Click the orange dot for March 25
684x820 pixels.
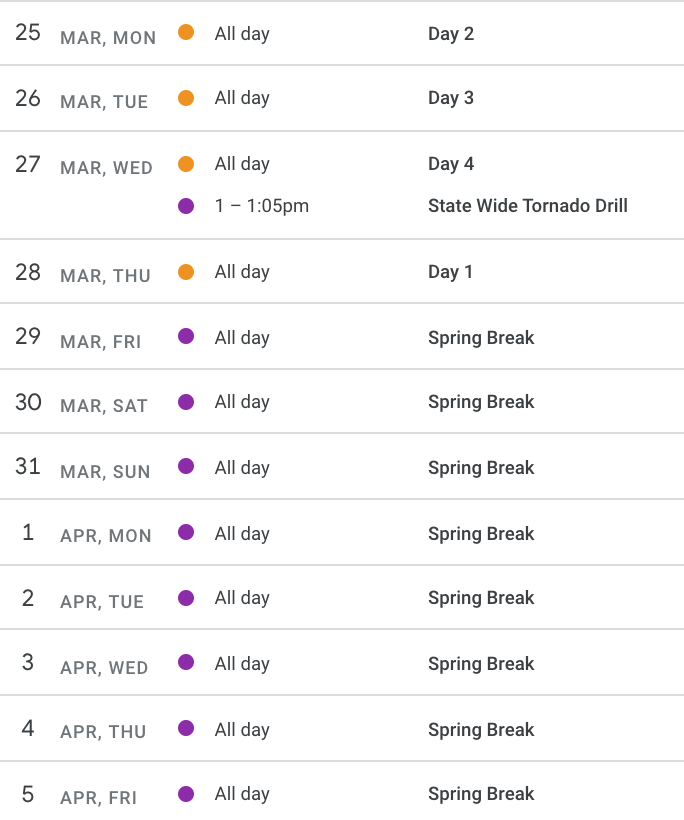click(186, 32)
